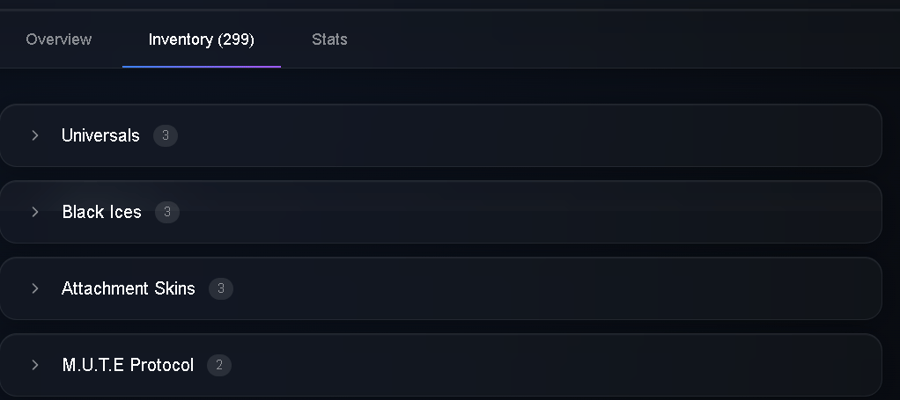Click the 2 badge beside M.U.T.E Protocol

pos(219,365)
